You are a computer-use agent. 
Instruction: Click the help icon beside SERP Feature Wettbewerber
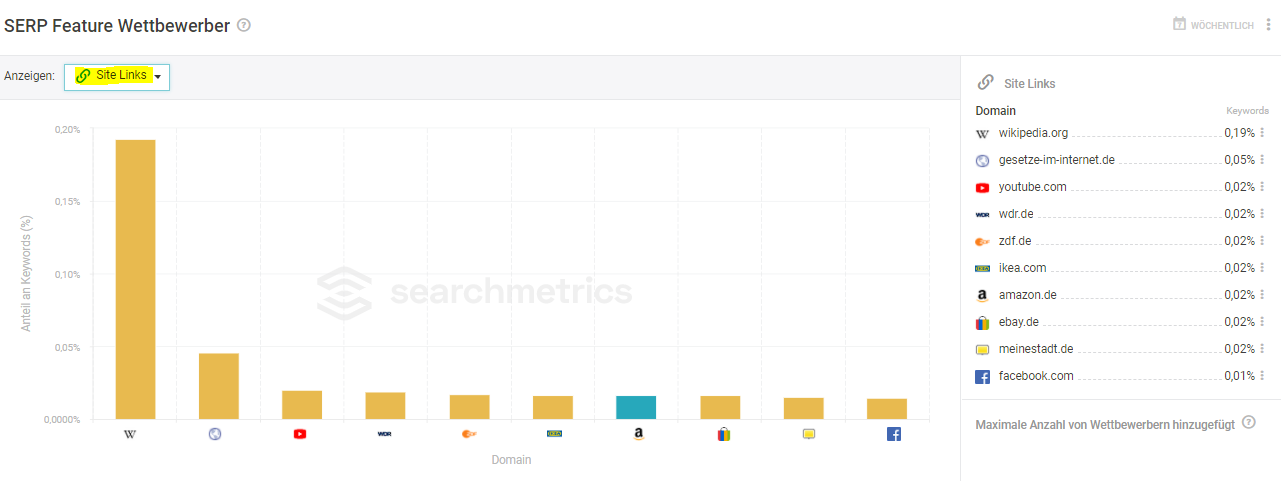tap(244, 25)
